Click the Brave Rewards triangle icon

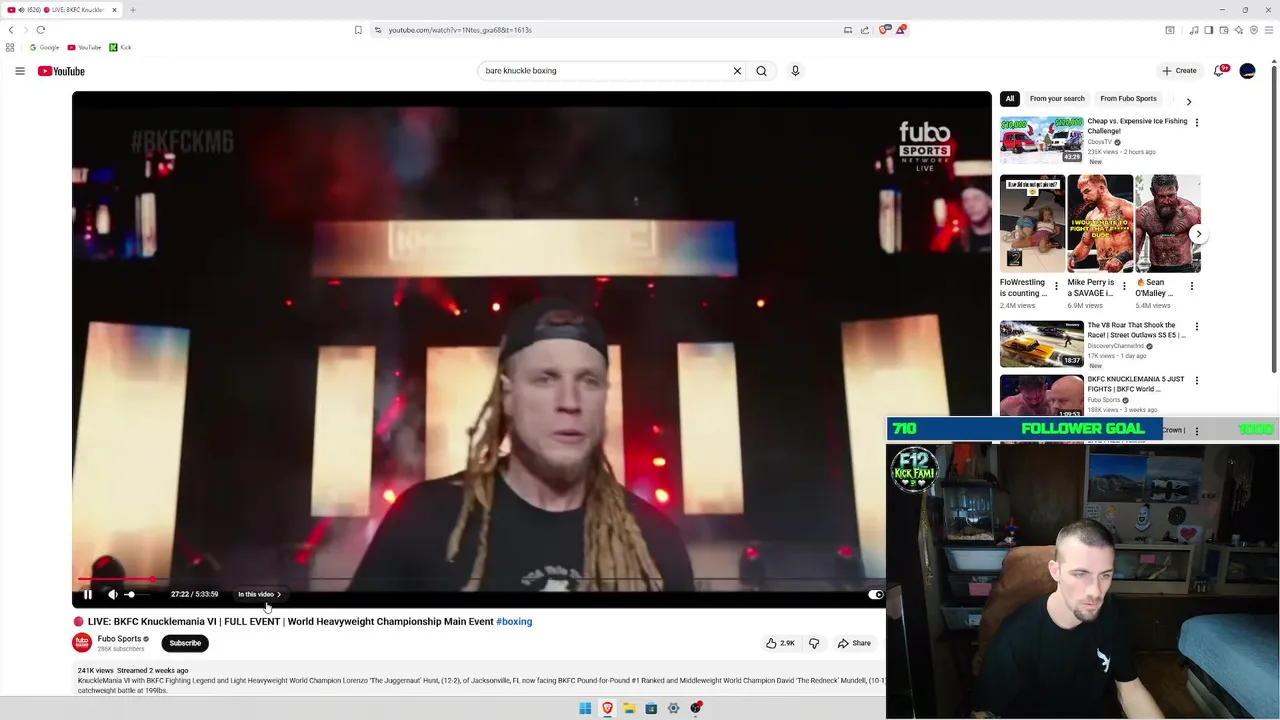click(901, 30)
